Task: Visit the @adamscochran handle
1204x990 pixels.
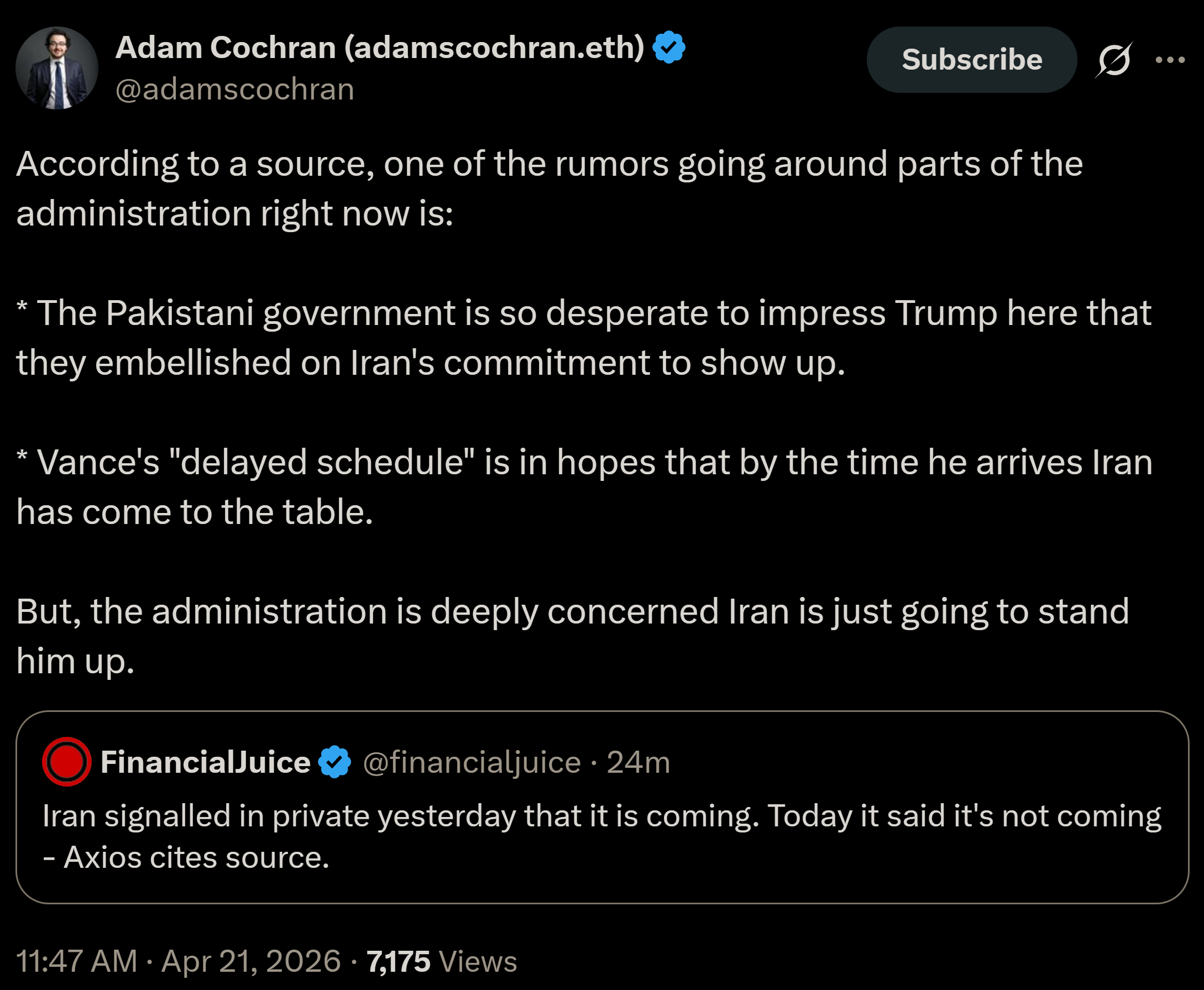Action: (x=235, y=90)
